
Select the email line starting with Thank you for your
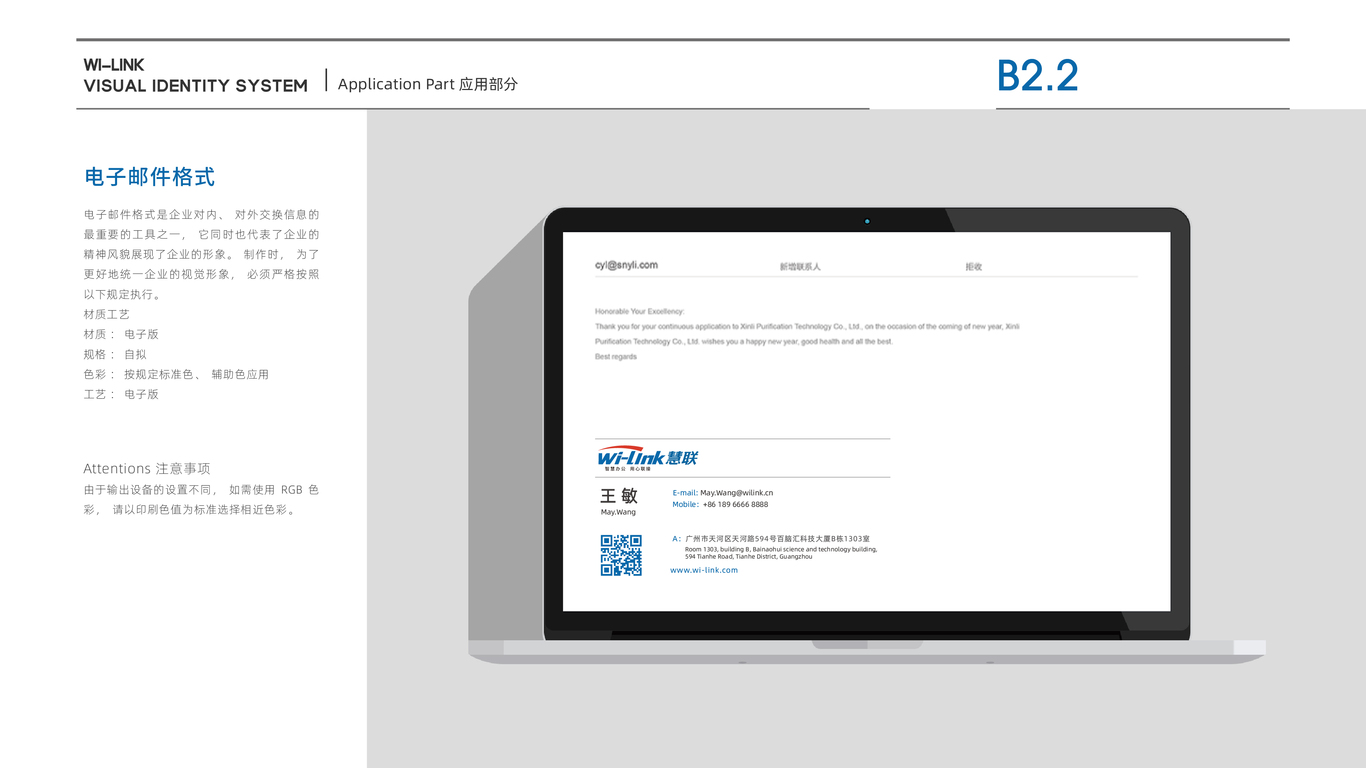point(807,327)
